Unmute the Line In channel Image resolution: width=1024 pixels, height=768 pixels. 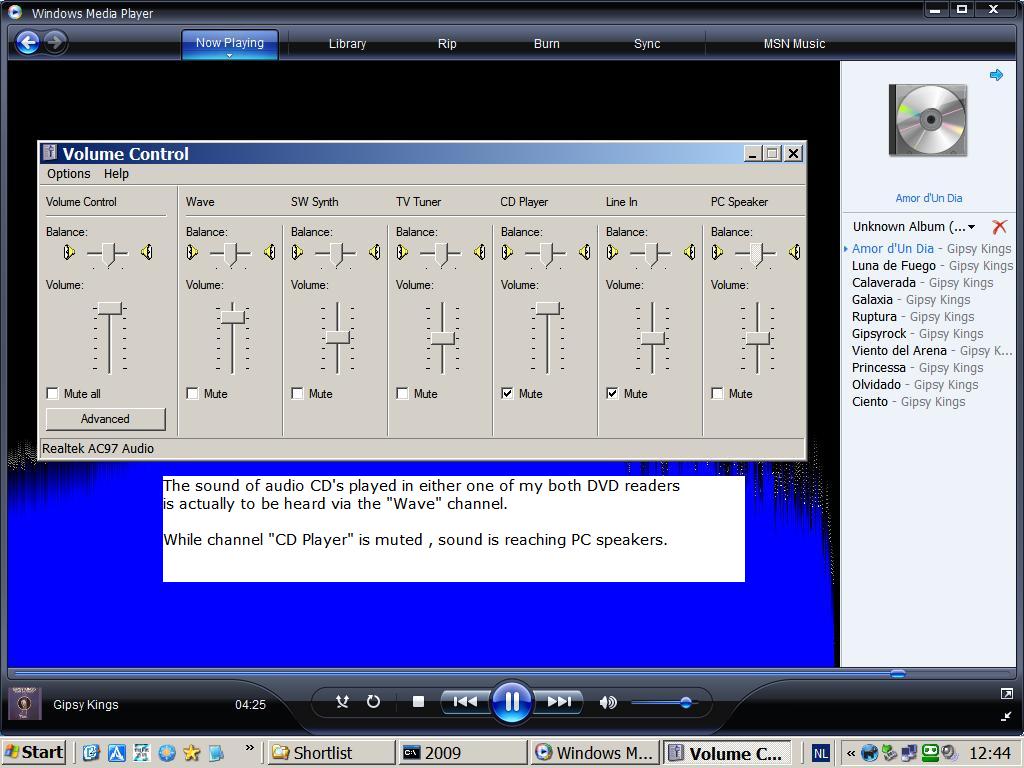pyautogui.click(x=612, y=393)
